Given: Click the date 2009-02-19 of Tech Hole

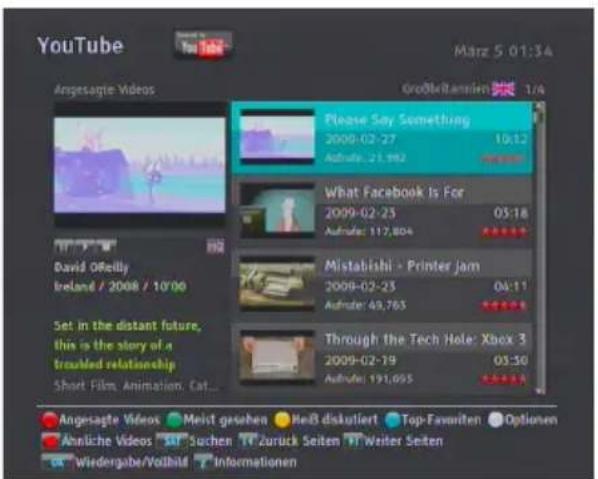Looking at the screenshot, I should [360, 360].
